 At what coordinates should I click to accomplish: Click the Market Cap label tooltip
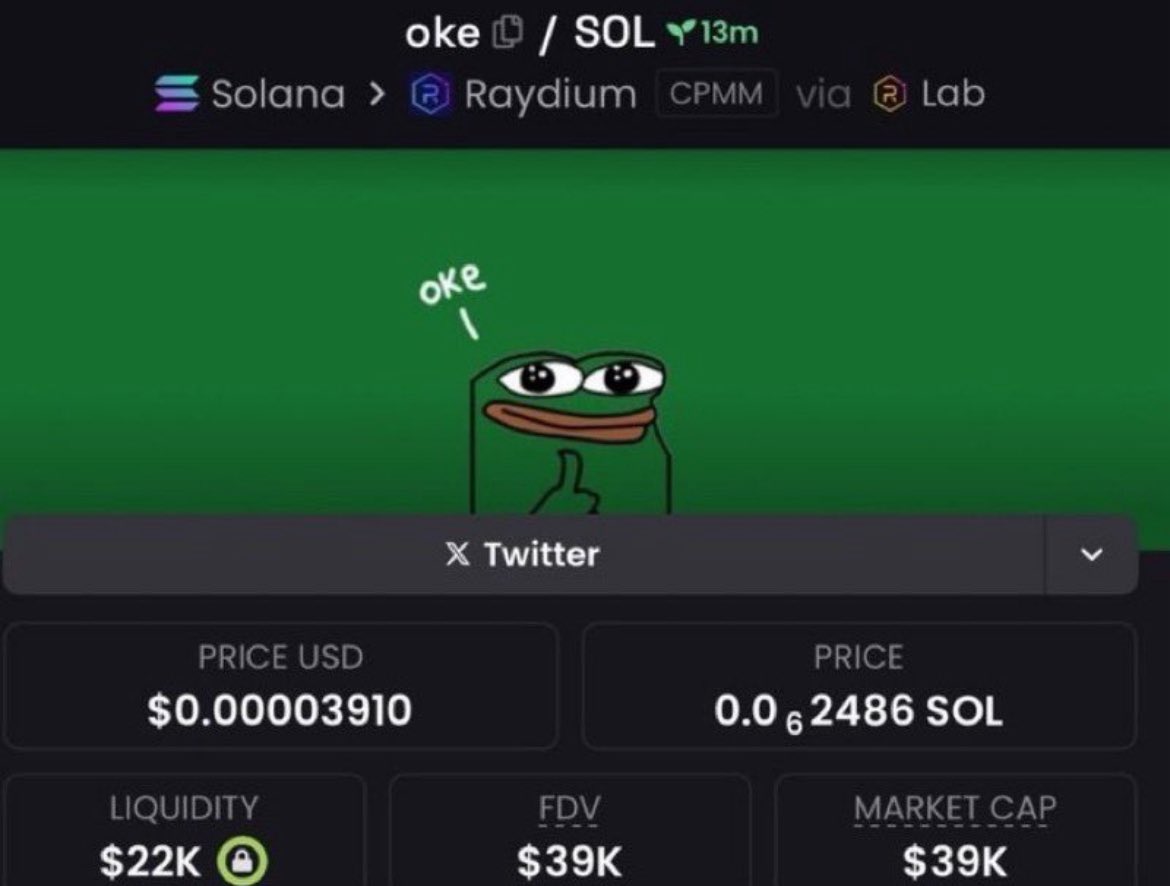coord(955,808)
